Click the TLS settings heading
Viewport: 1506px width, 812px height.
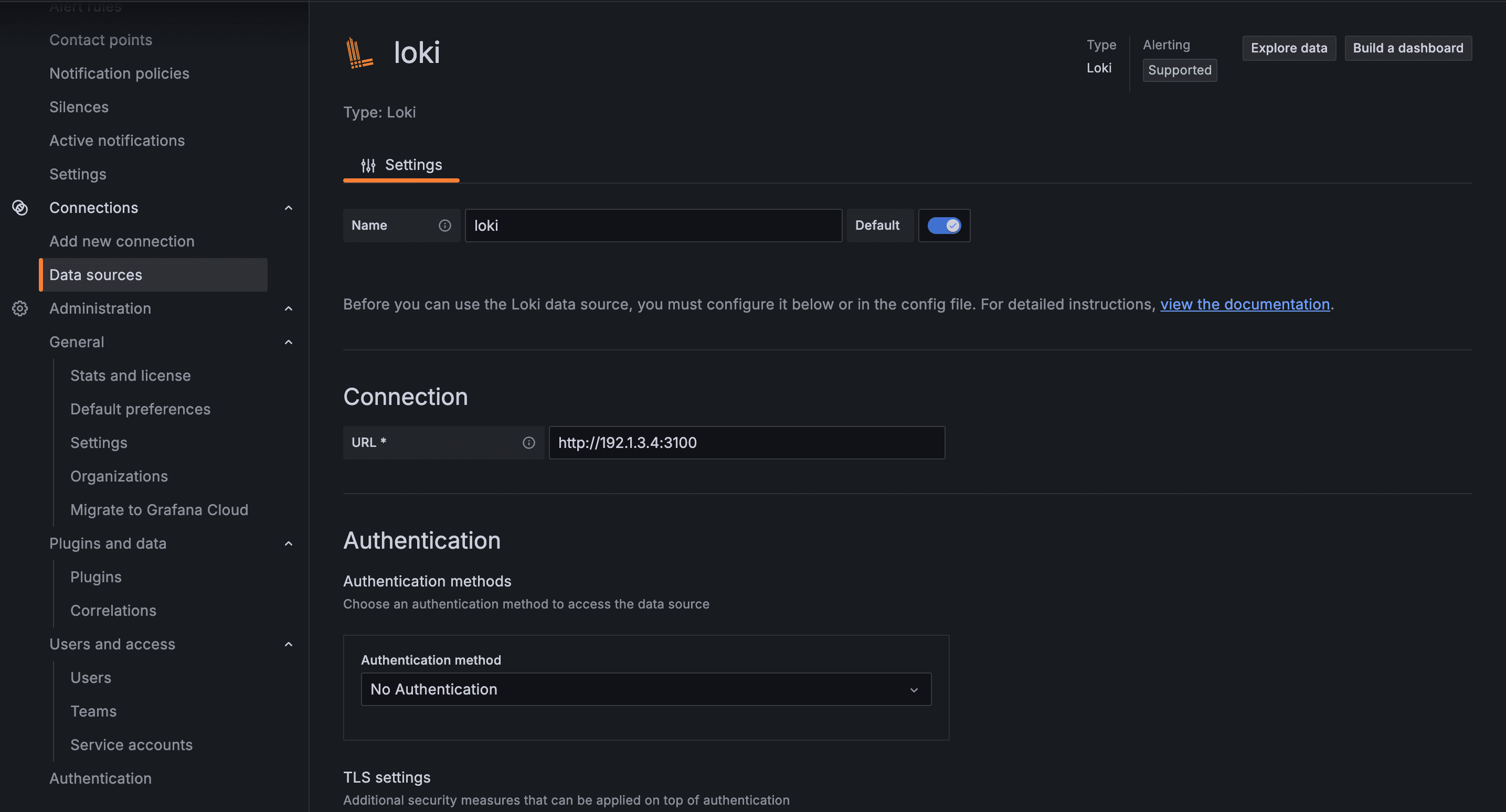point(386,777)
